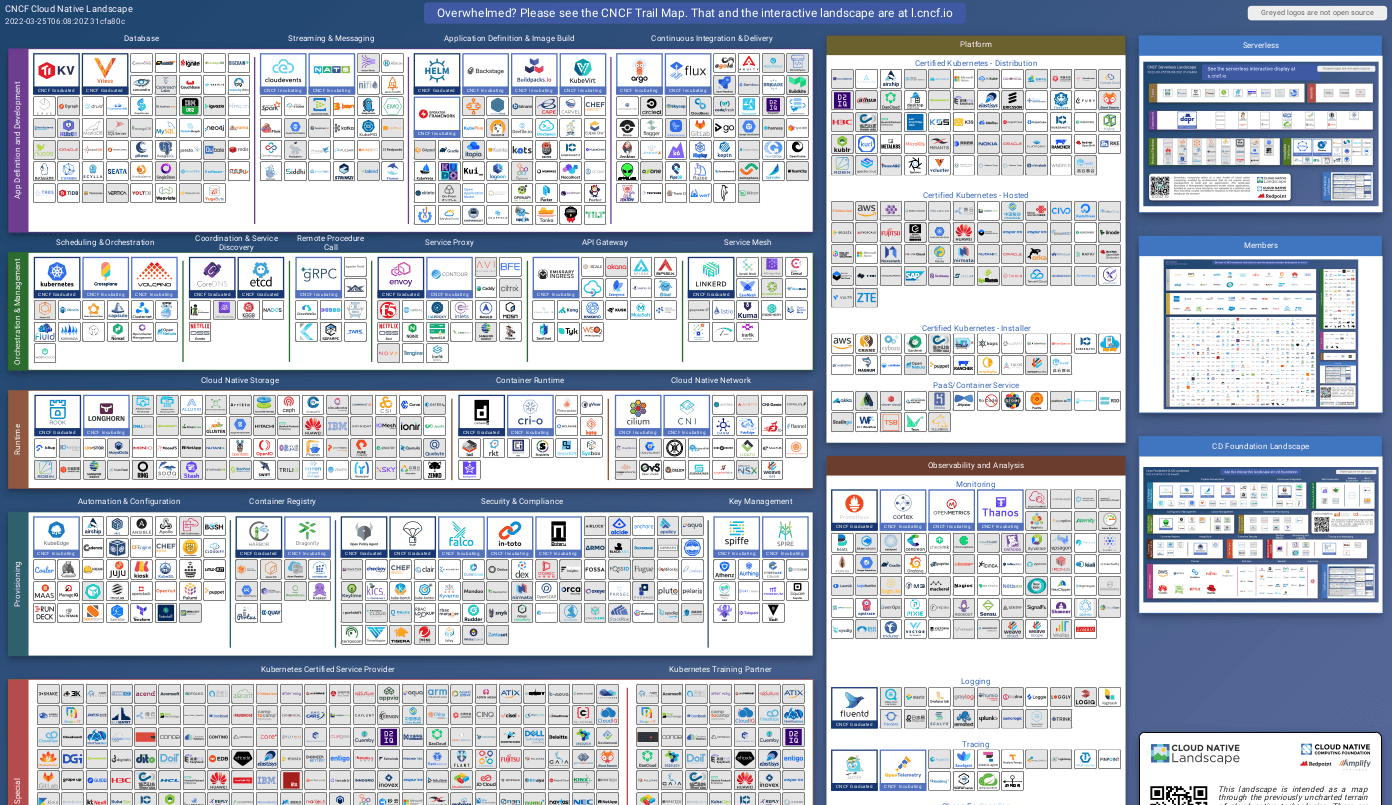Screen dimensions: 1392x805
Task: Open the l.cncf.io link in the top banner
Action: [x=934, y=13]
